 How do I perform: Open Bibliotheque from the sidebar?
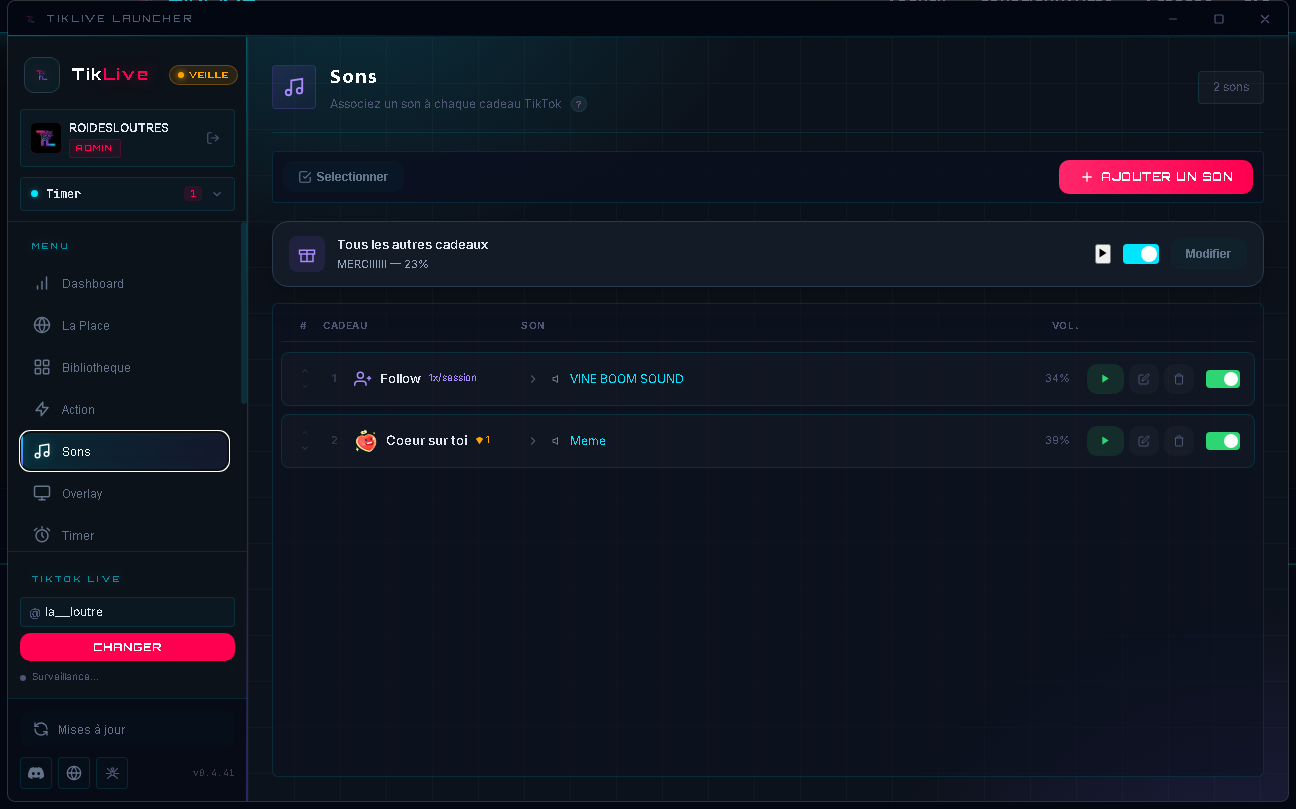(125, 368)
